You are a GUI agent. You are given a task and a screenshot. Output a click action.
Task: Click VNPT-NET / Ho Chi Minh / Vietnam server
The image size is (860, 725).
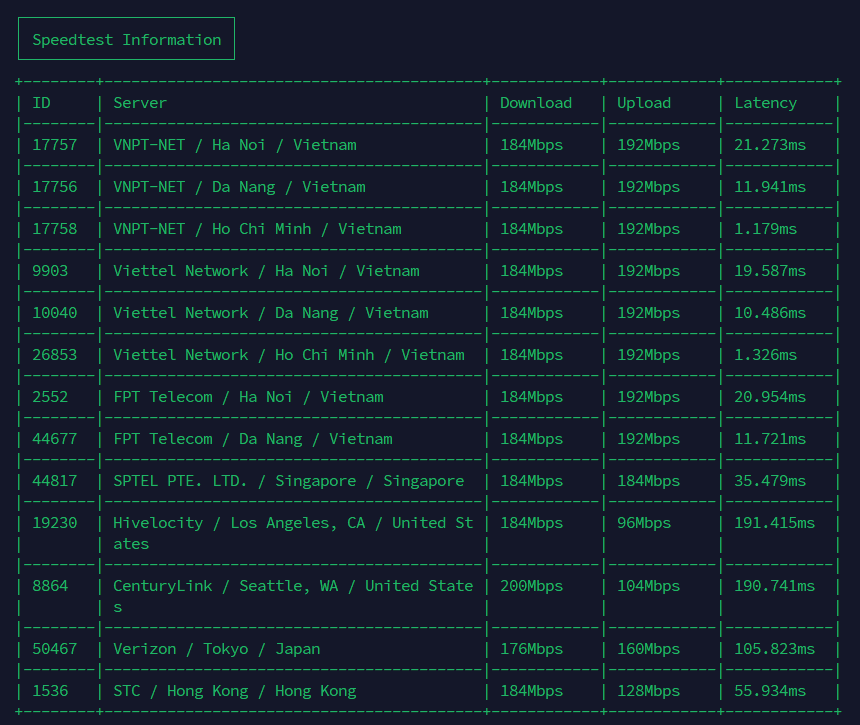[257, 229]
